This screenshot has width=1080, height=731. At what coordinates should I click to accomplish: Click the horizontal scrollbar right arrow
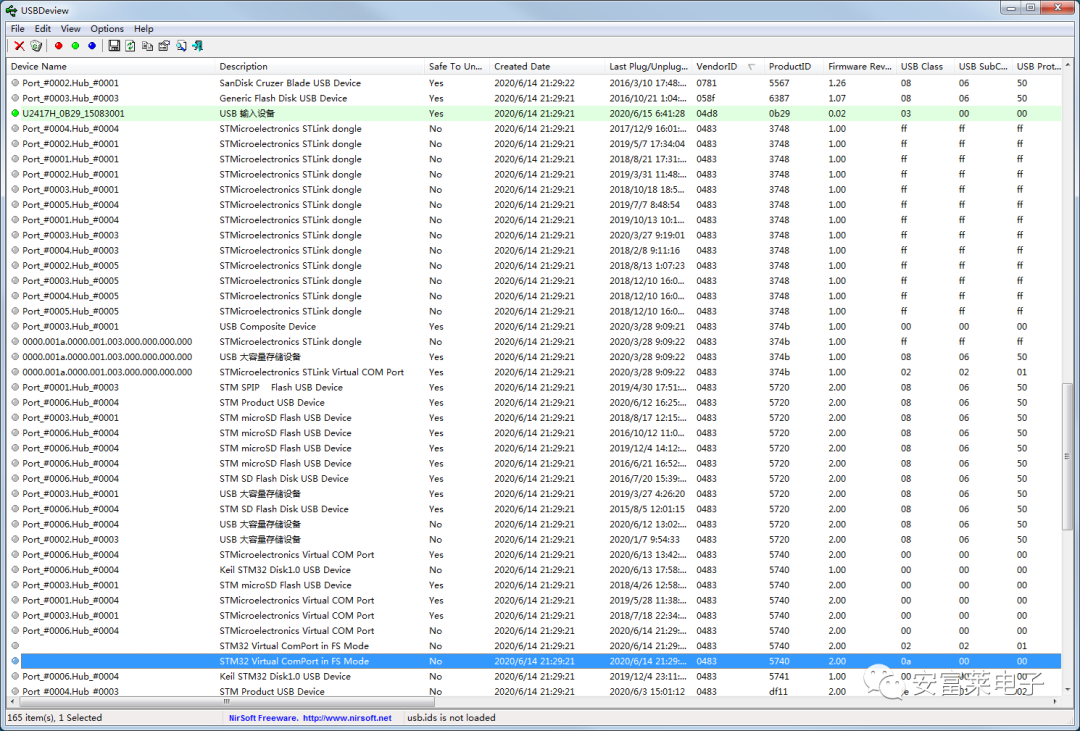coord(1057,701)
